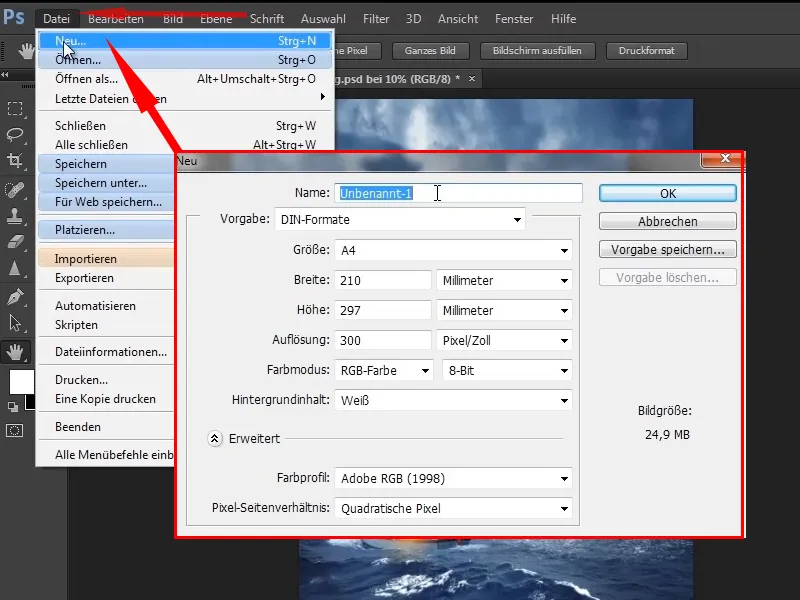Viewport: 800px width, 600px height.
Task: Toggle Quick Mask mode icon
Action: [14, 431]
